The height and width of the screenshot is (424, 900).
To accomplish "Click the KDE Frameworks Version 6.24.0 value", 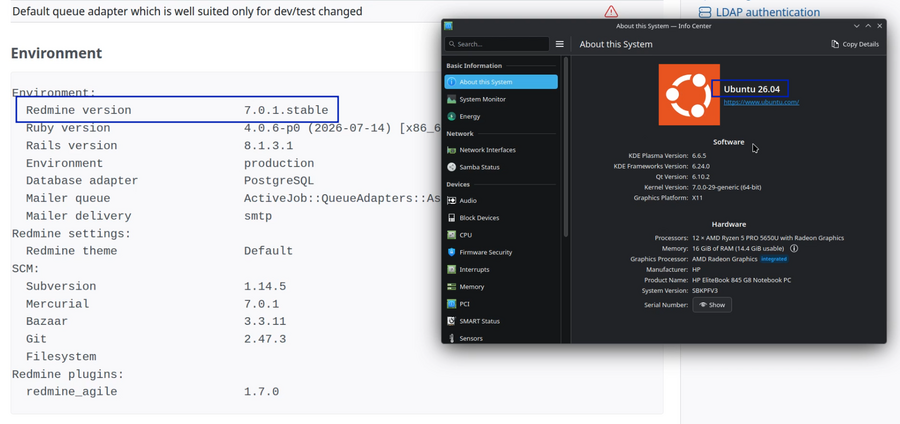I will 701,166.
